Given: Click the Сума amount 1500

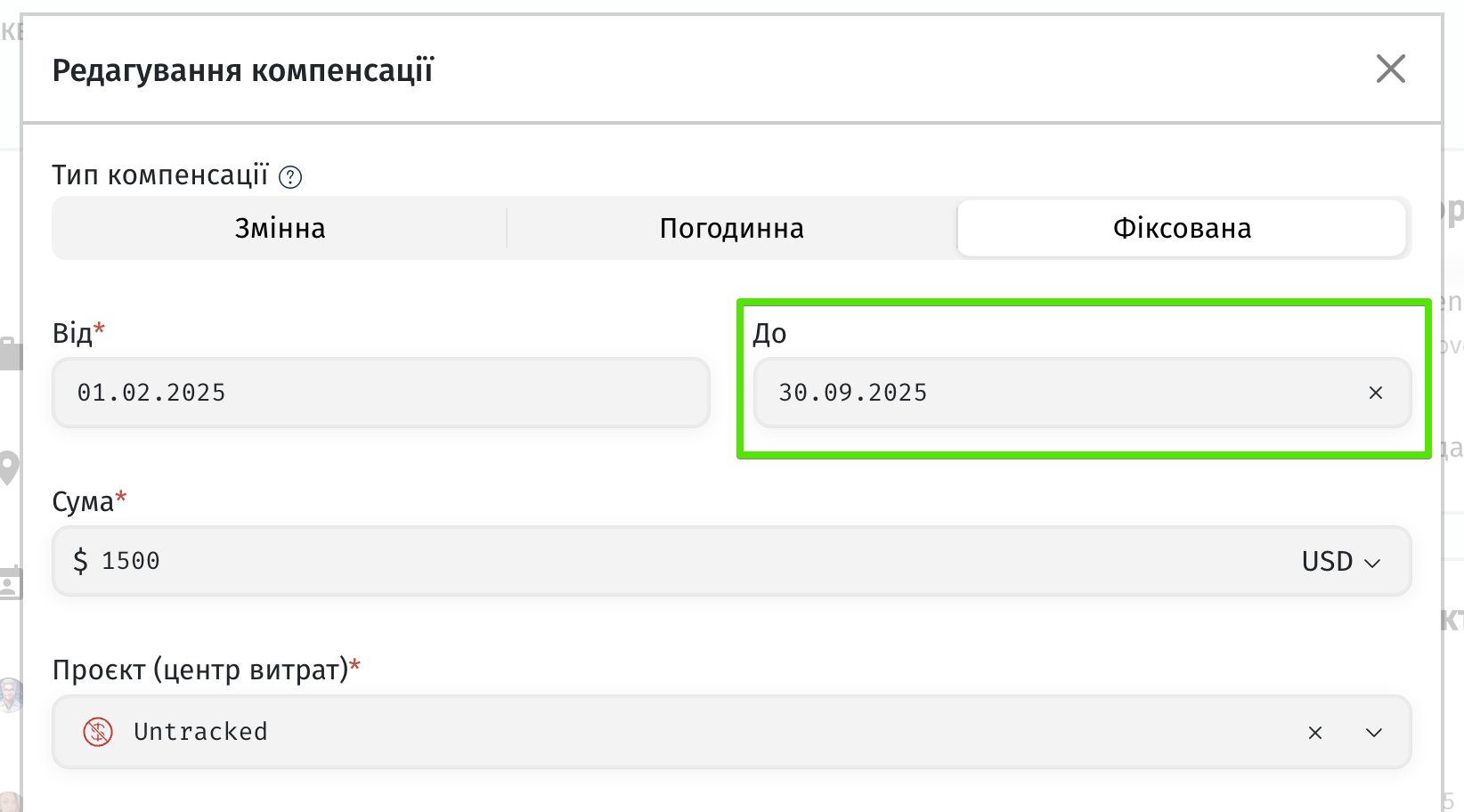Looking at the screenshot, I should pos(131,561).
